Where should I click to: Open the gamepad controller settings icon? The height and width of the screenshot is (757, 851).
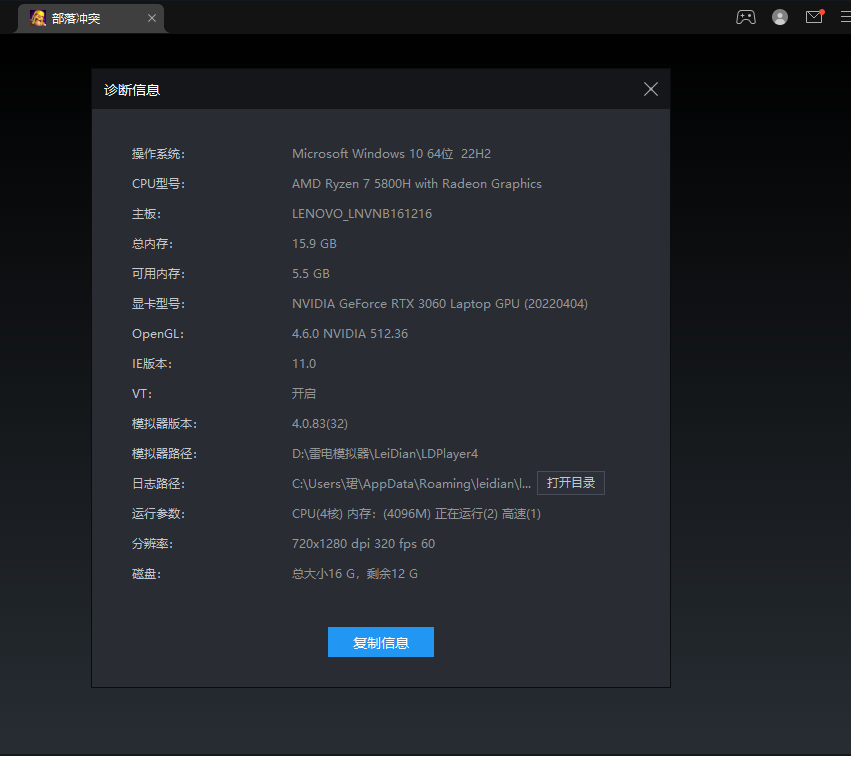[x=746, y=17]
